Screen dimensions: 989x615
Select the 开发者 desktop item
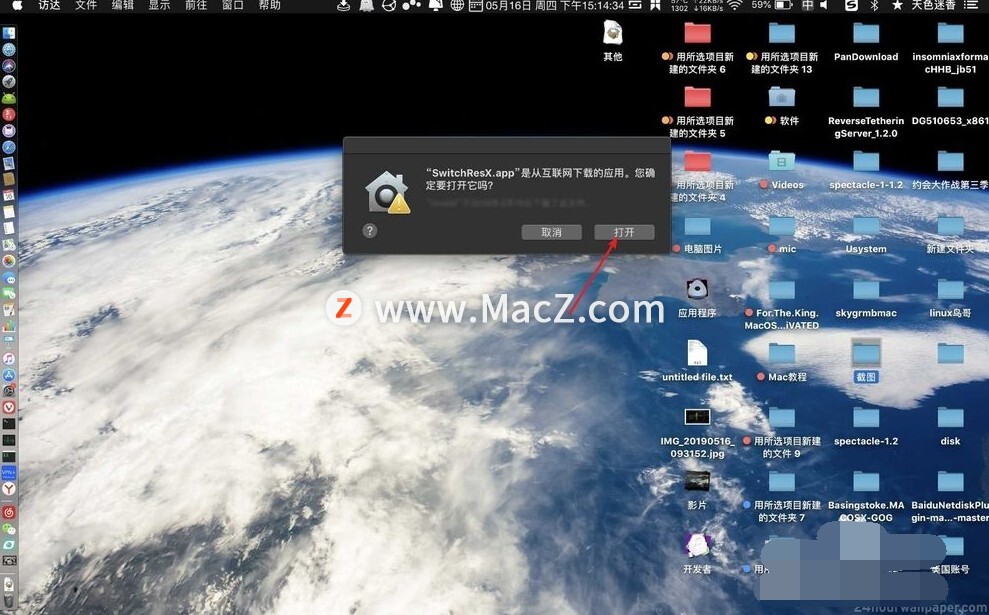click(x=697, y=553)
